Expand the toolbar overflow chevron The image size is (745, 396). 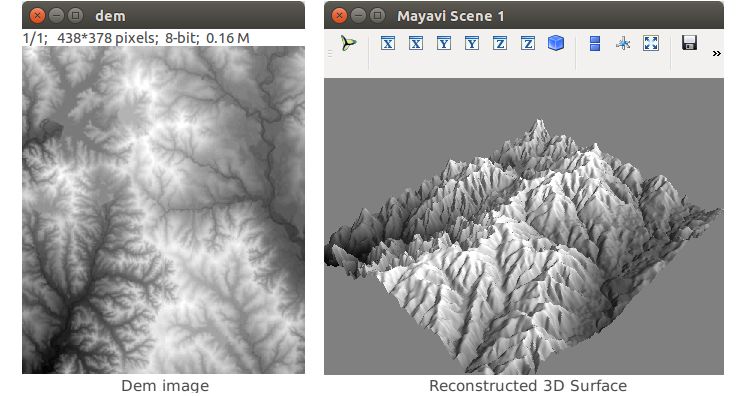(716, 54)
